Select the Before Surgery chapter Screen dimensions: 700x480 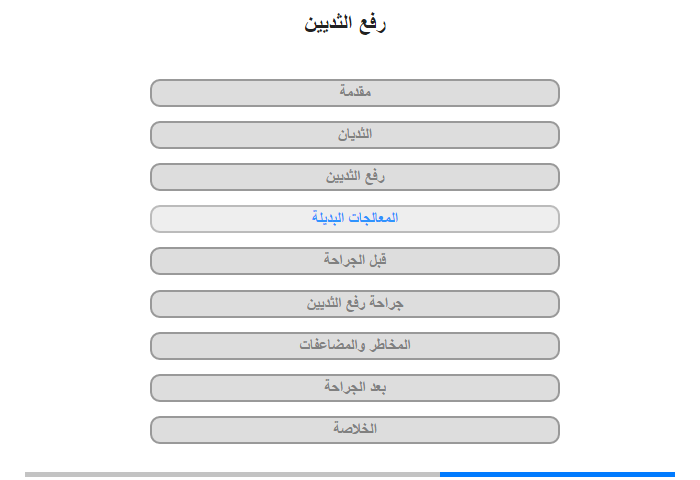(355, 261)
